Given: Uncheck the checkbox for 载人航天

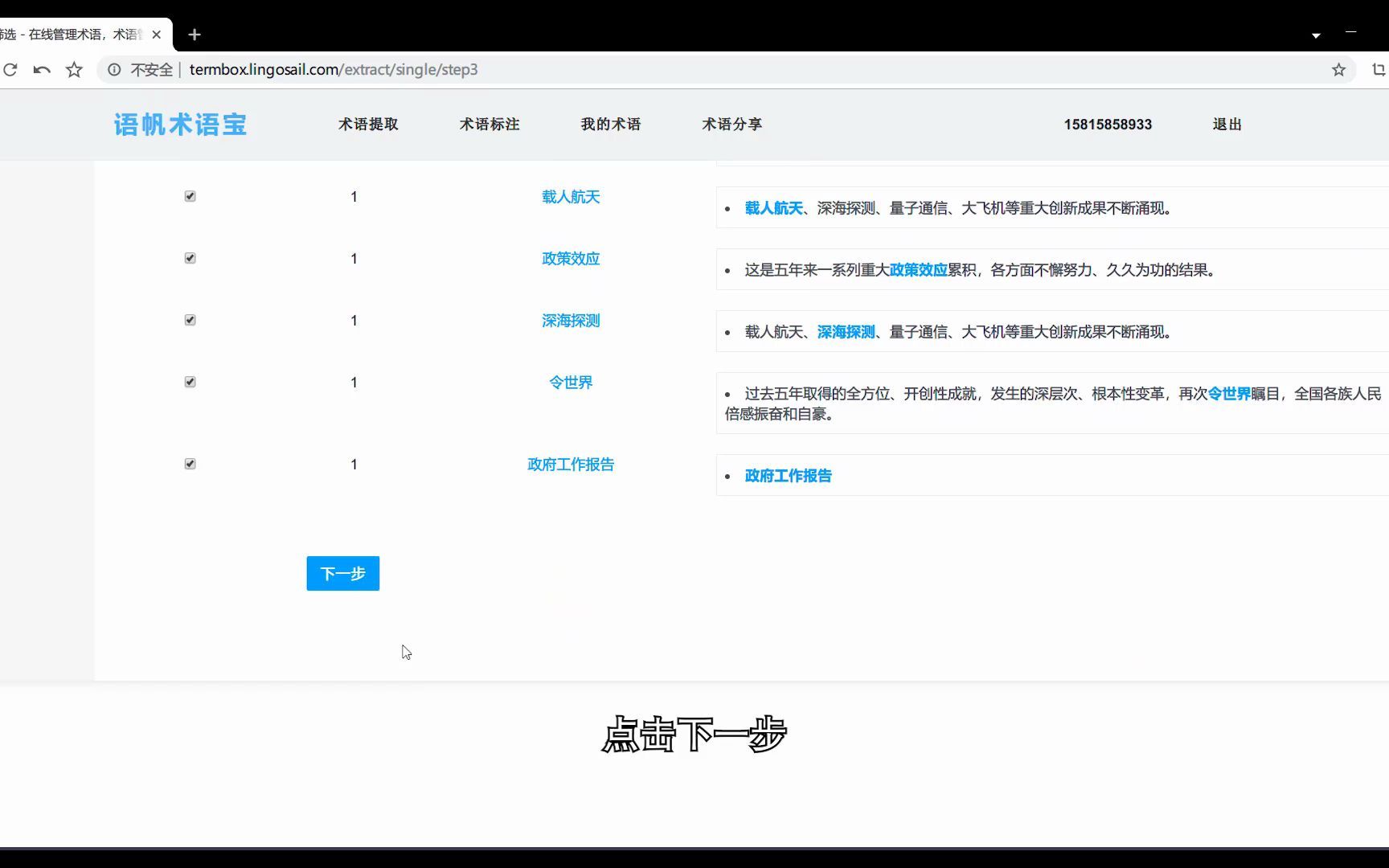Looking at the screenshot, I should click(x=190, y=196).
